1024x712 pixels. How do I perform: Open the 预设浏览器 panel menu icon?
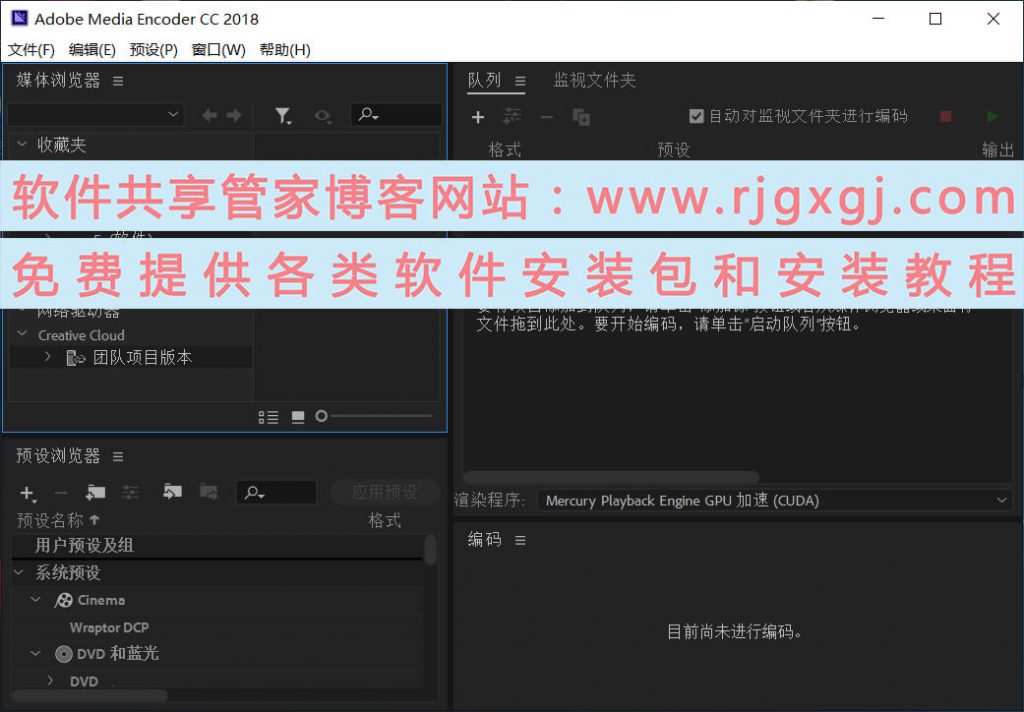(x=118, y=457)
